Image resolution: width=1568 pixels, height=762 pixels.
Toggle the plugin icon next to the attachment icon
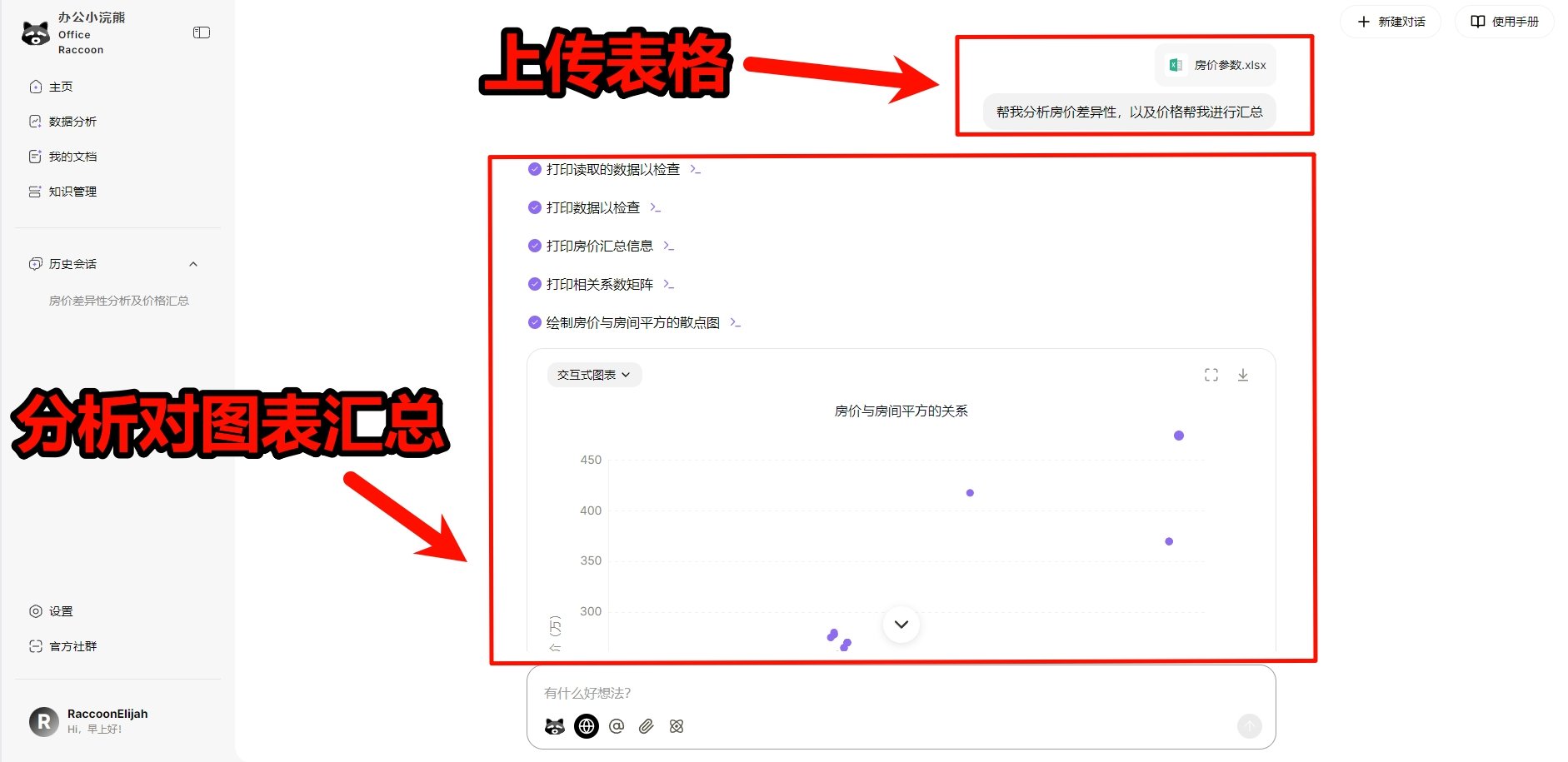[676, 726]
